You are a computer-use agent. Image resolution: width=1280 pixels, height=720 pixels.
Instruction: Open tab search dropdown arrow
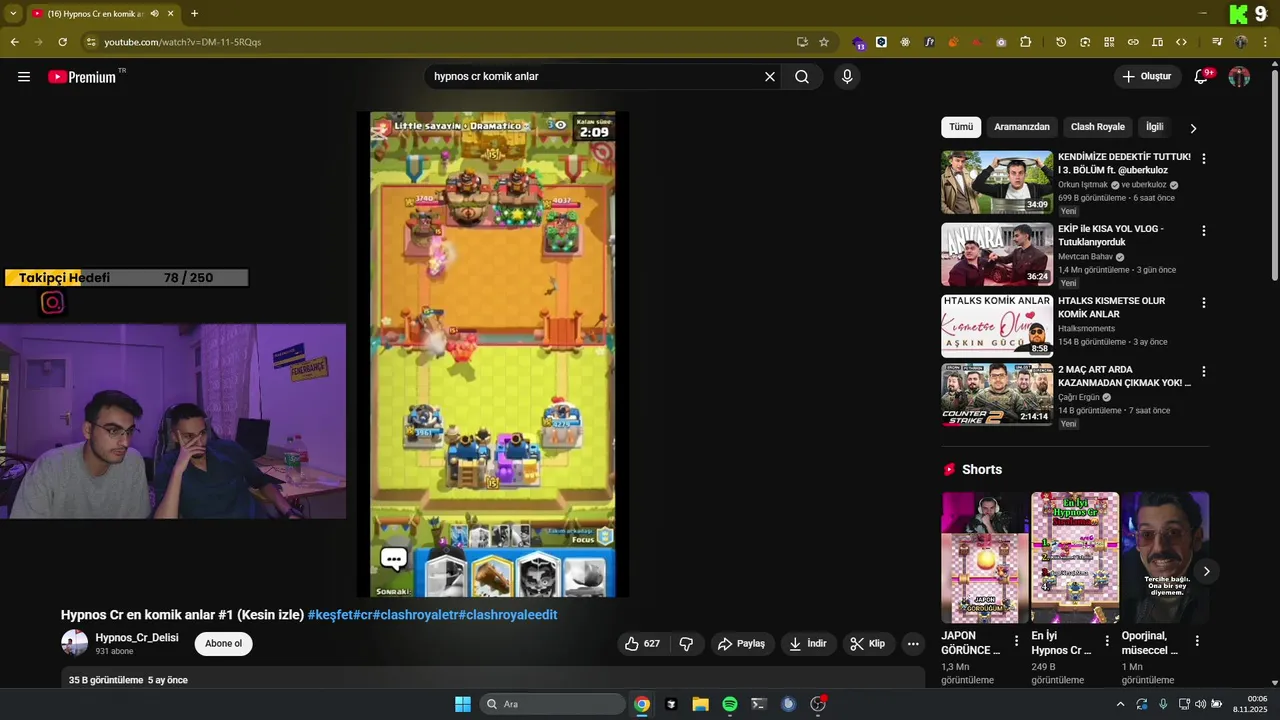[12, 14]
